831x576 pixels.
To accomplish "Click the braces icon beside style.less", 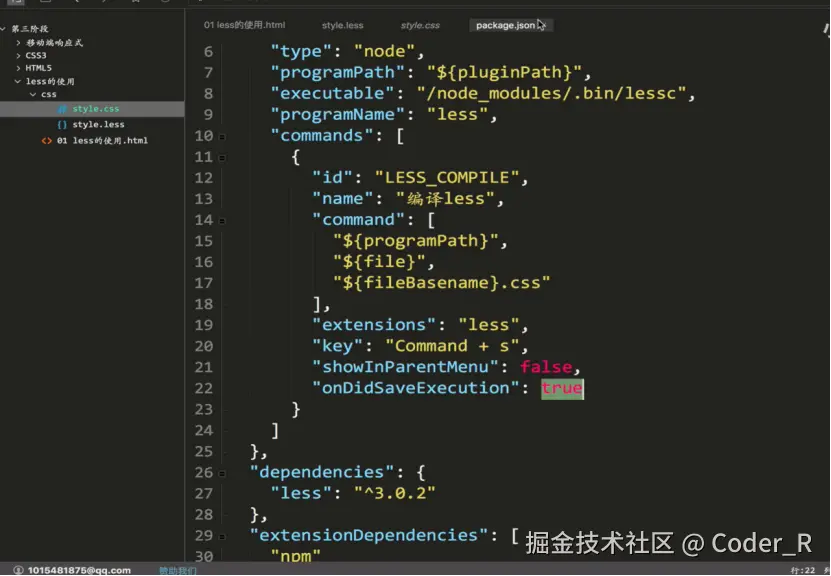I will (x=62, y=125).
